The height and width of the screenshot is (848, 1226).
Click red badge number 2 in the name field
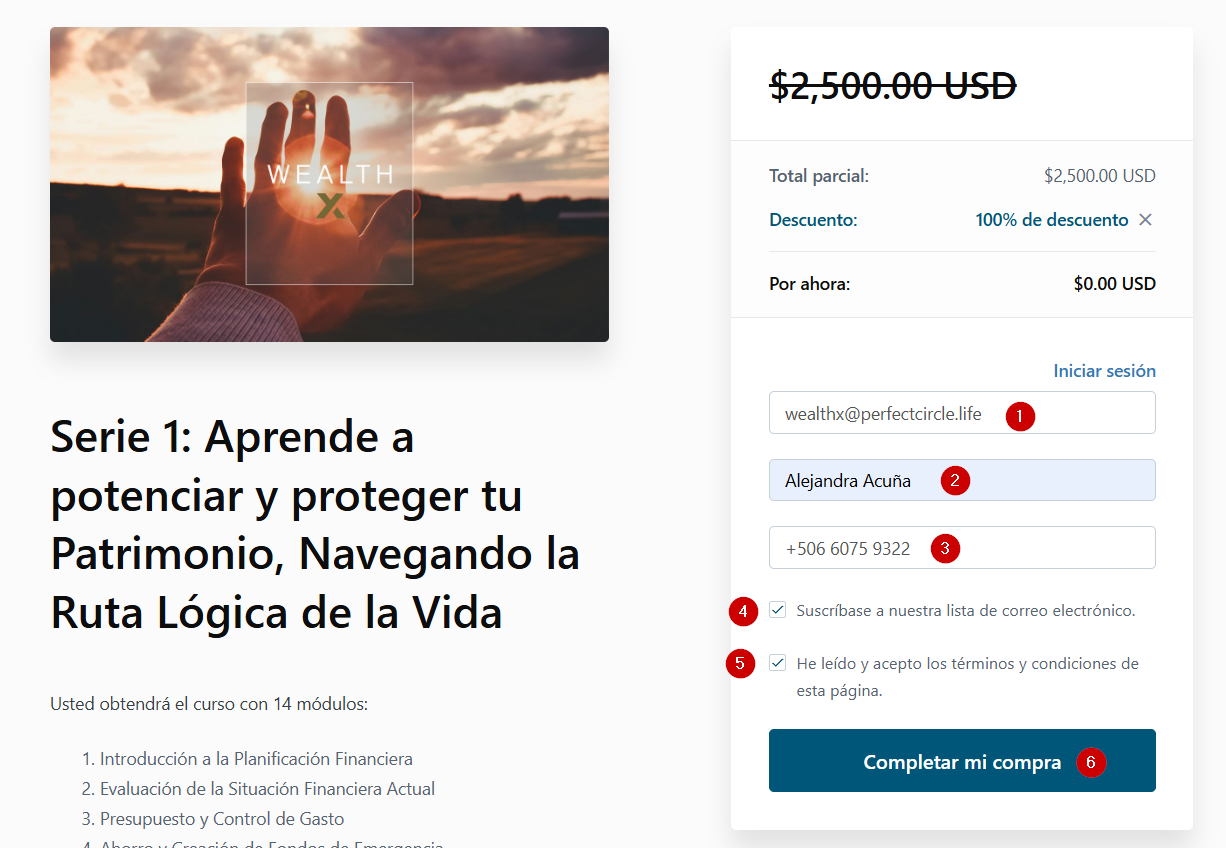955,481
